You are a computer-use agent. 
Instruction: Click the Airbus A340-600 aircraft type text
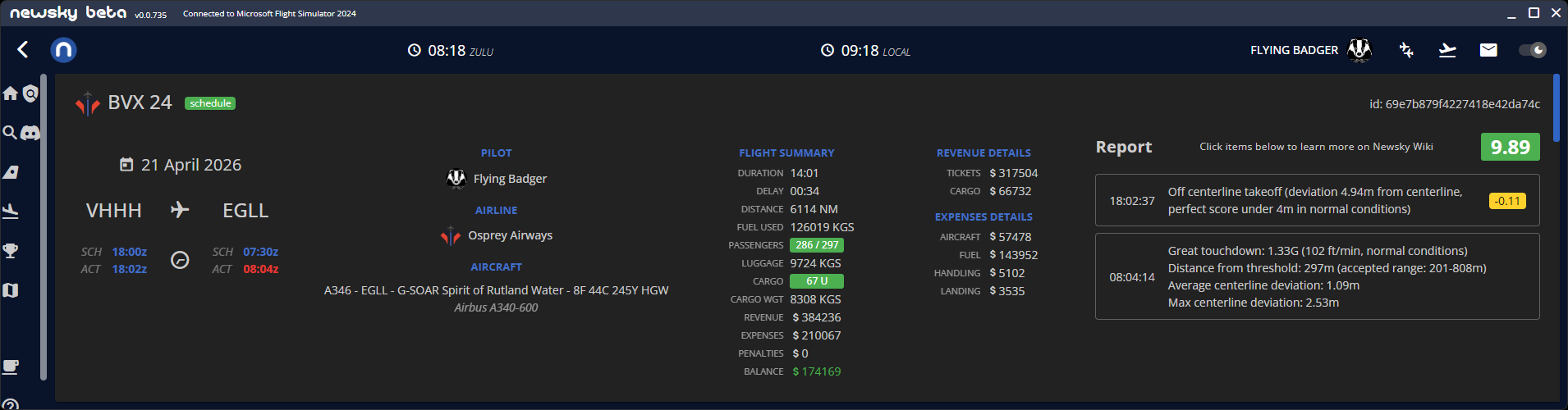496,307
